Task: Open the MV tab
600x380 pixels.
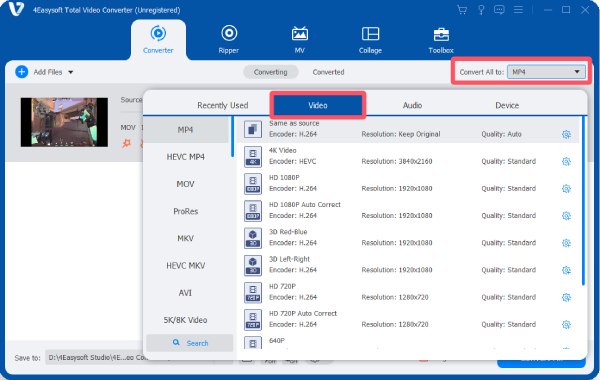Action: tap(300, 39)
